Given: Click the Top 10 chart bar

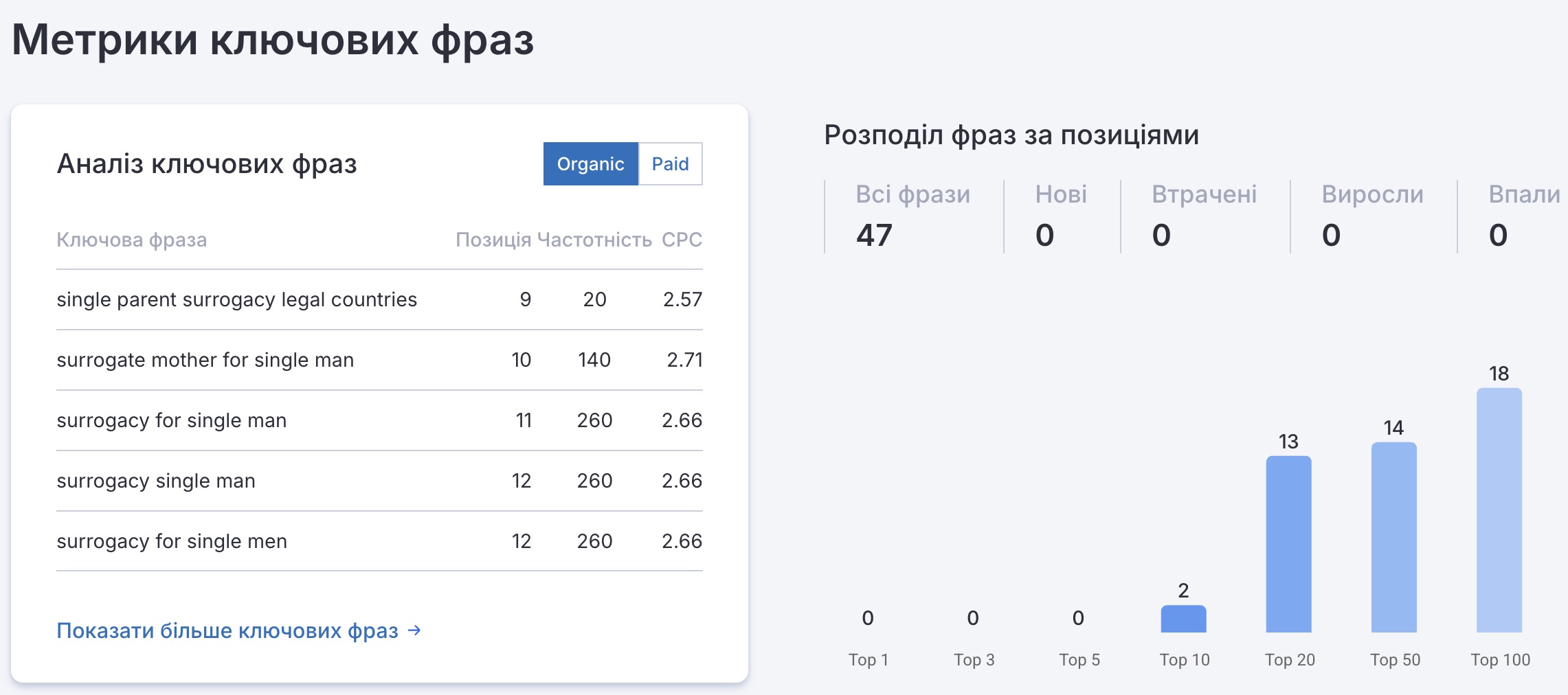Looking at the screenshot, I should click(1183, 619).
